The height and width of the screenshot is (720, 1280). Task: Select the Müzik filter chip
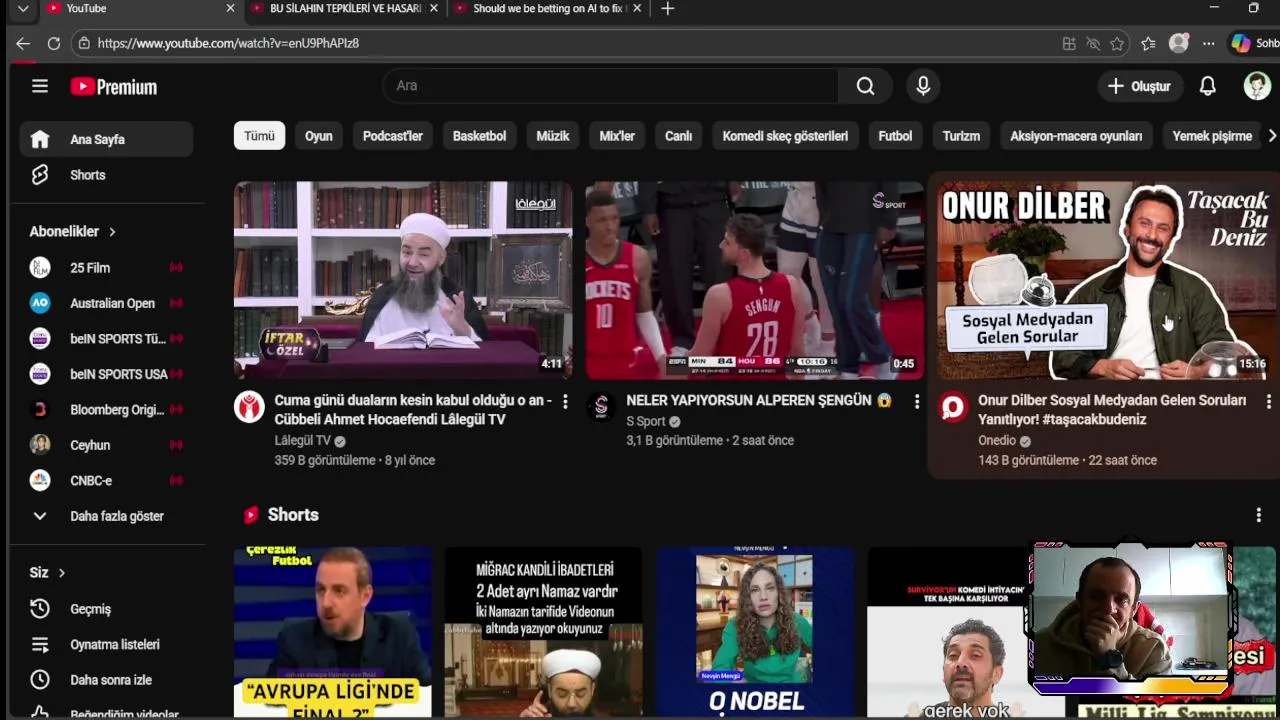point(553,136)
